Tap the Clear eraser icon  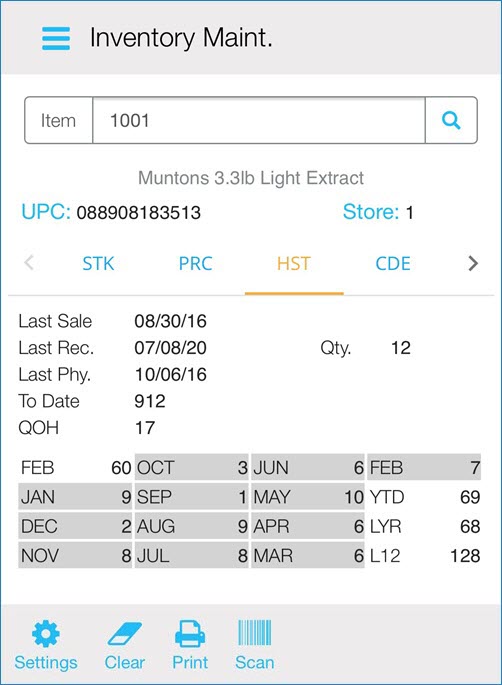coord(125,634)
